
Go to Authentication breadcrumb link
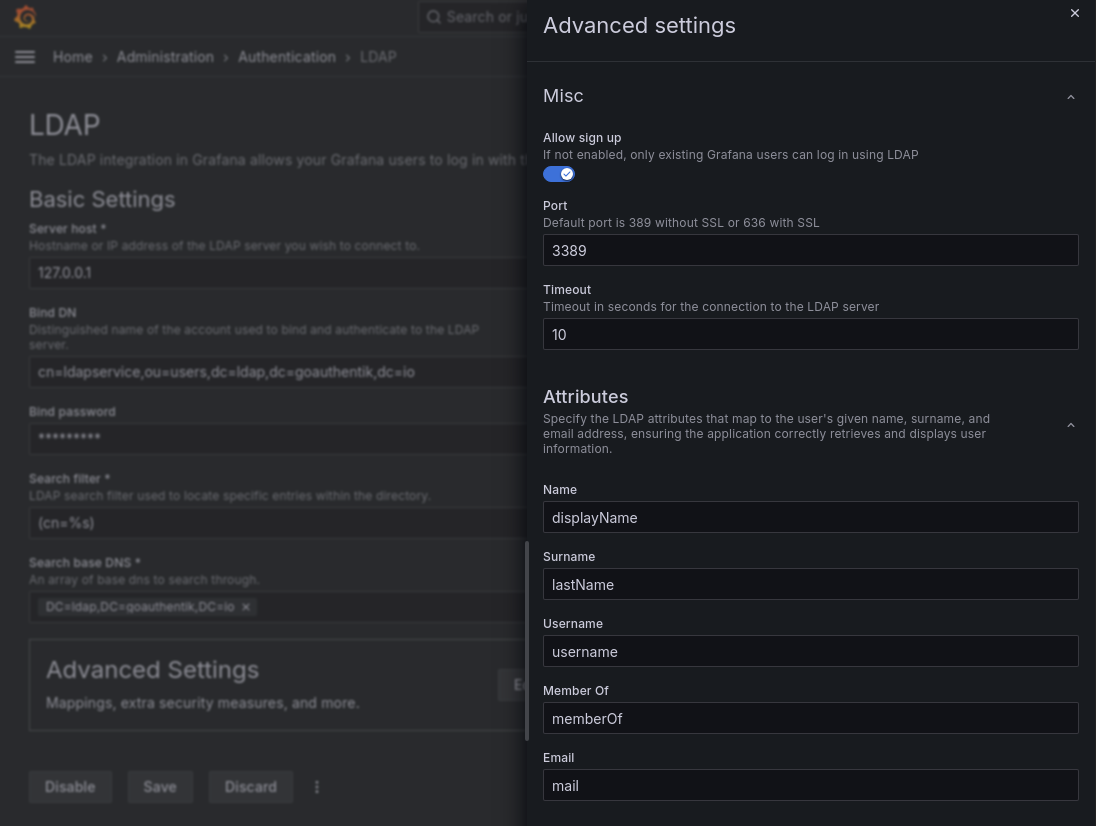click(287, 57)
